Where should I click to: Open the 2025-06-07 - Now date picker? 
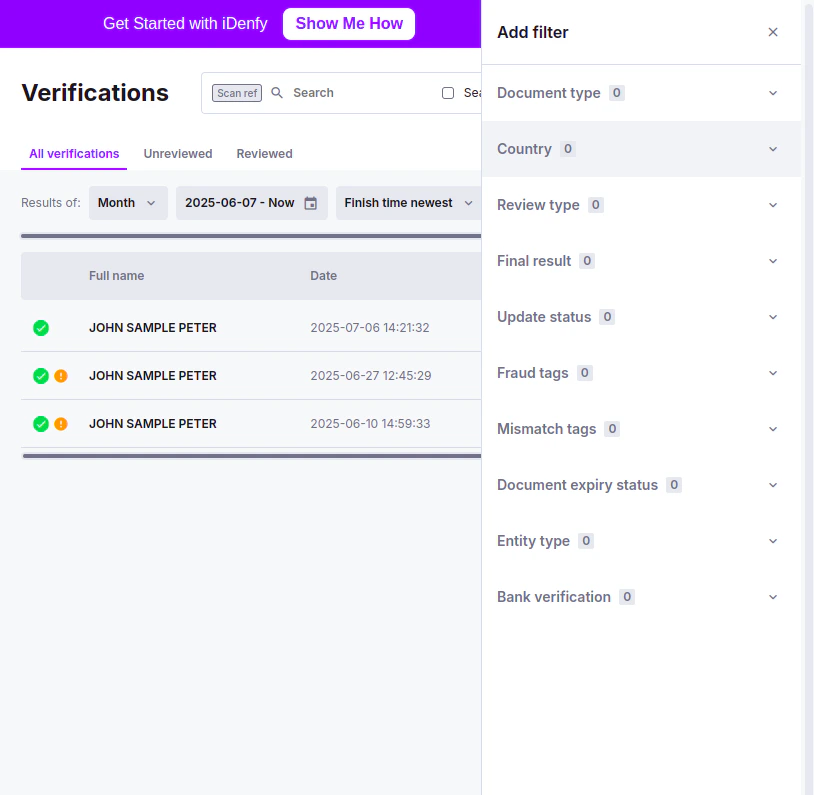click(251, 203)
